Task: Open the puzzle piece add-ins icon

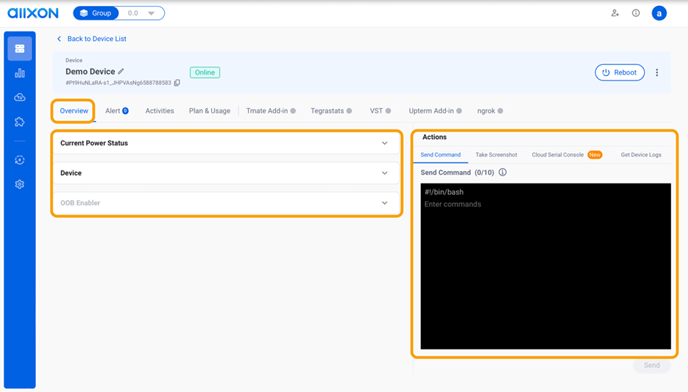Action: pos(20,122)
